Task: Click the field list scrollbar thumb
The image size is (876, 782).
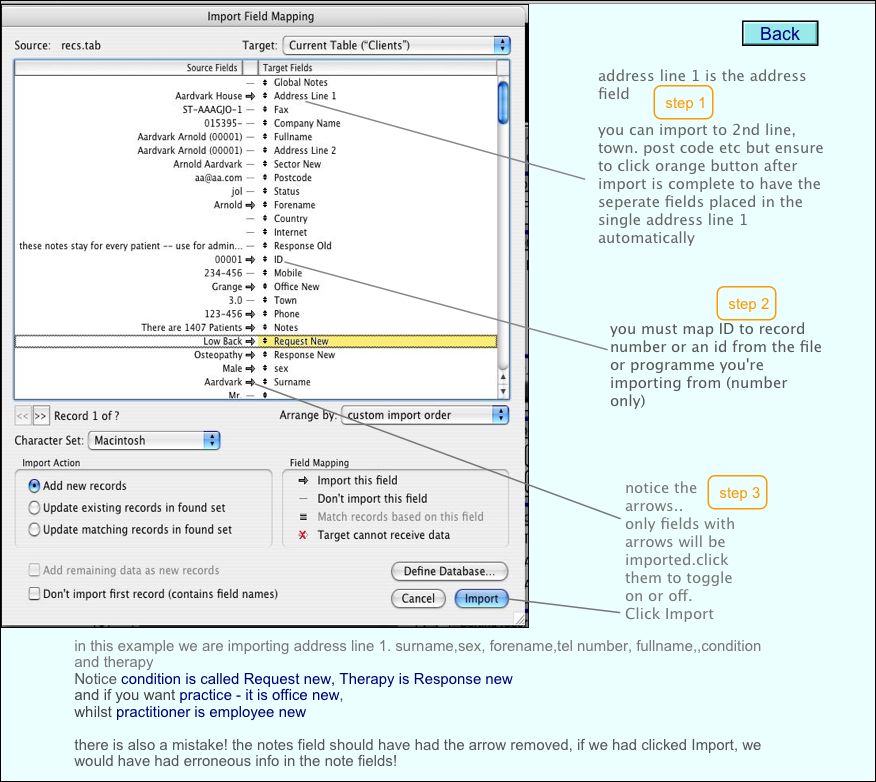Action: tap(503, 103)
